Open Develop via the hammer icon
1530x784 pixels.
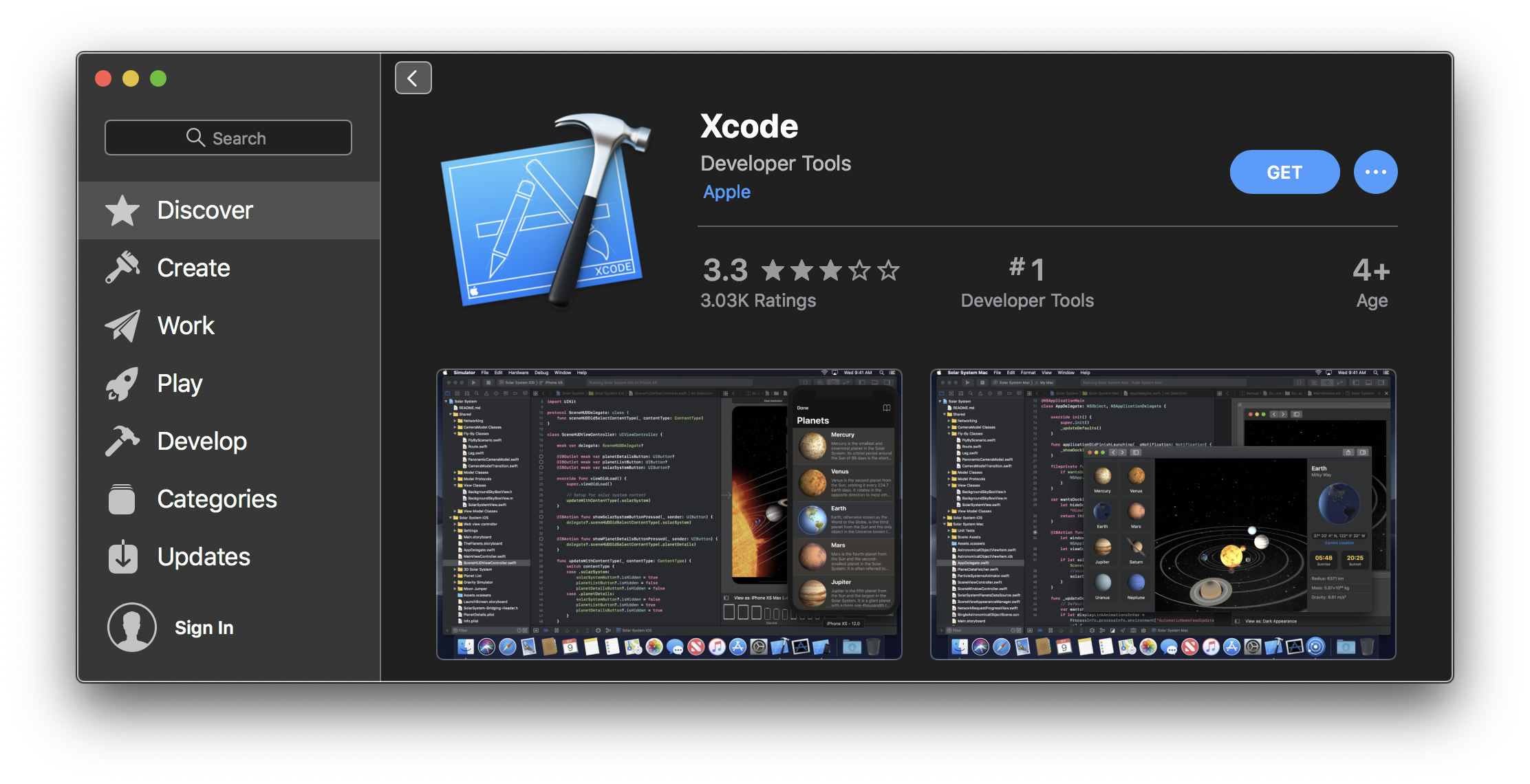click(122, 441)
